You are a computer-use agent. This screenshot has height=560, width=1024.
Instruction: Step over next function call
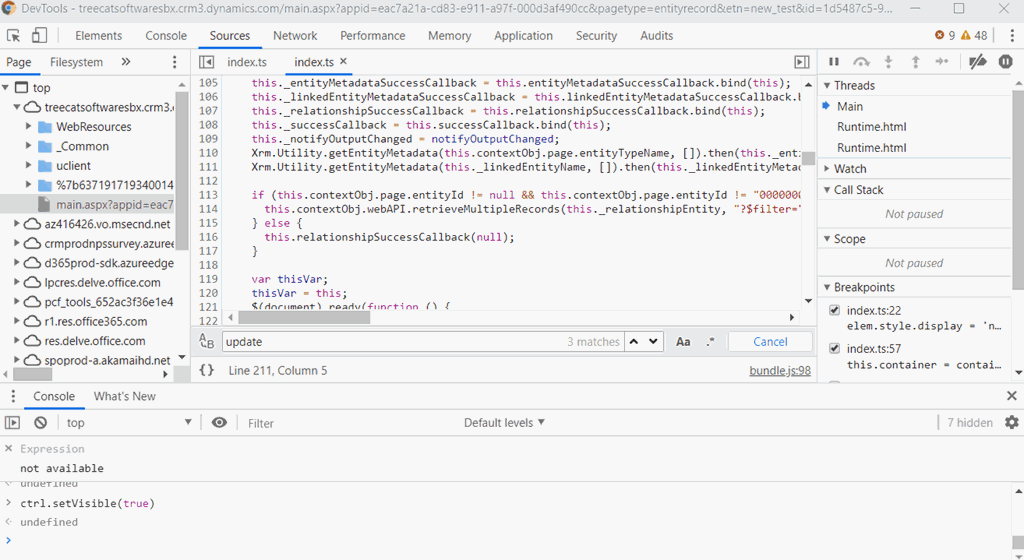point(861,61)
